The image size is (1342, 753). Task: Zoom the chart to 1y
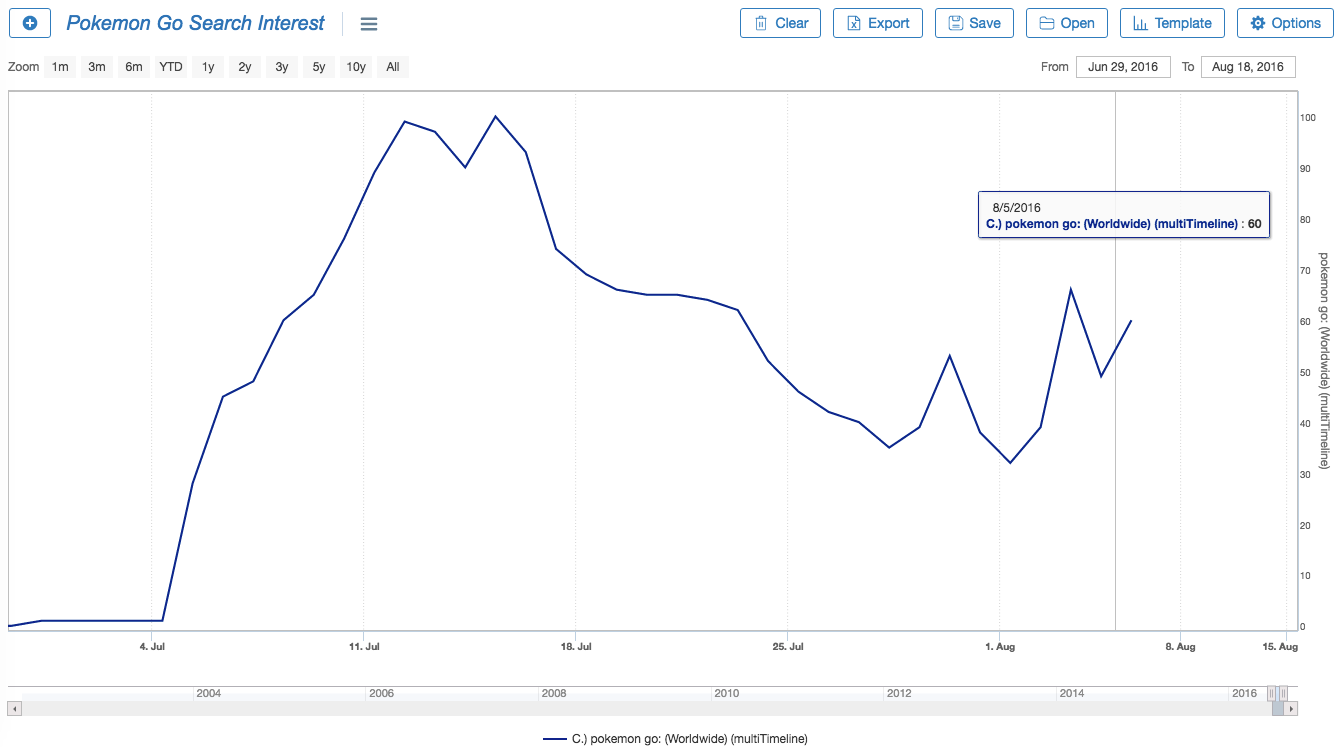click(208, 67)
